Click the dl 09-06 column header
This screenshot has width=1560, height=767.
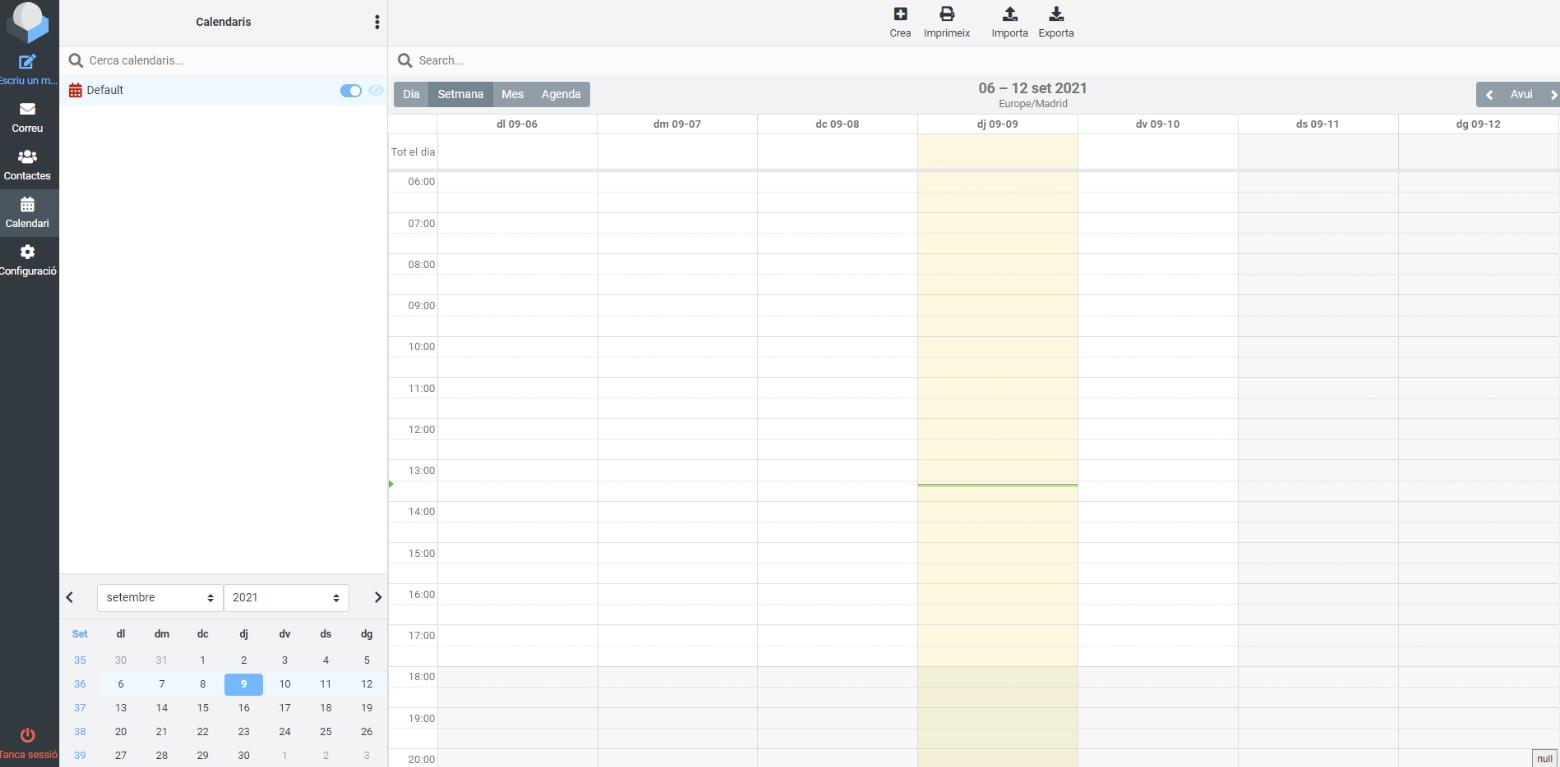pyautogui.click(x=517, y=124)
